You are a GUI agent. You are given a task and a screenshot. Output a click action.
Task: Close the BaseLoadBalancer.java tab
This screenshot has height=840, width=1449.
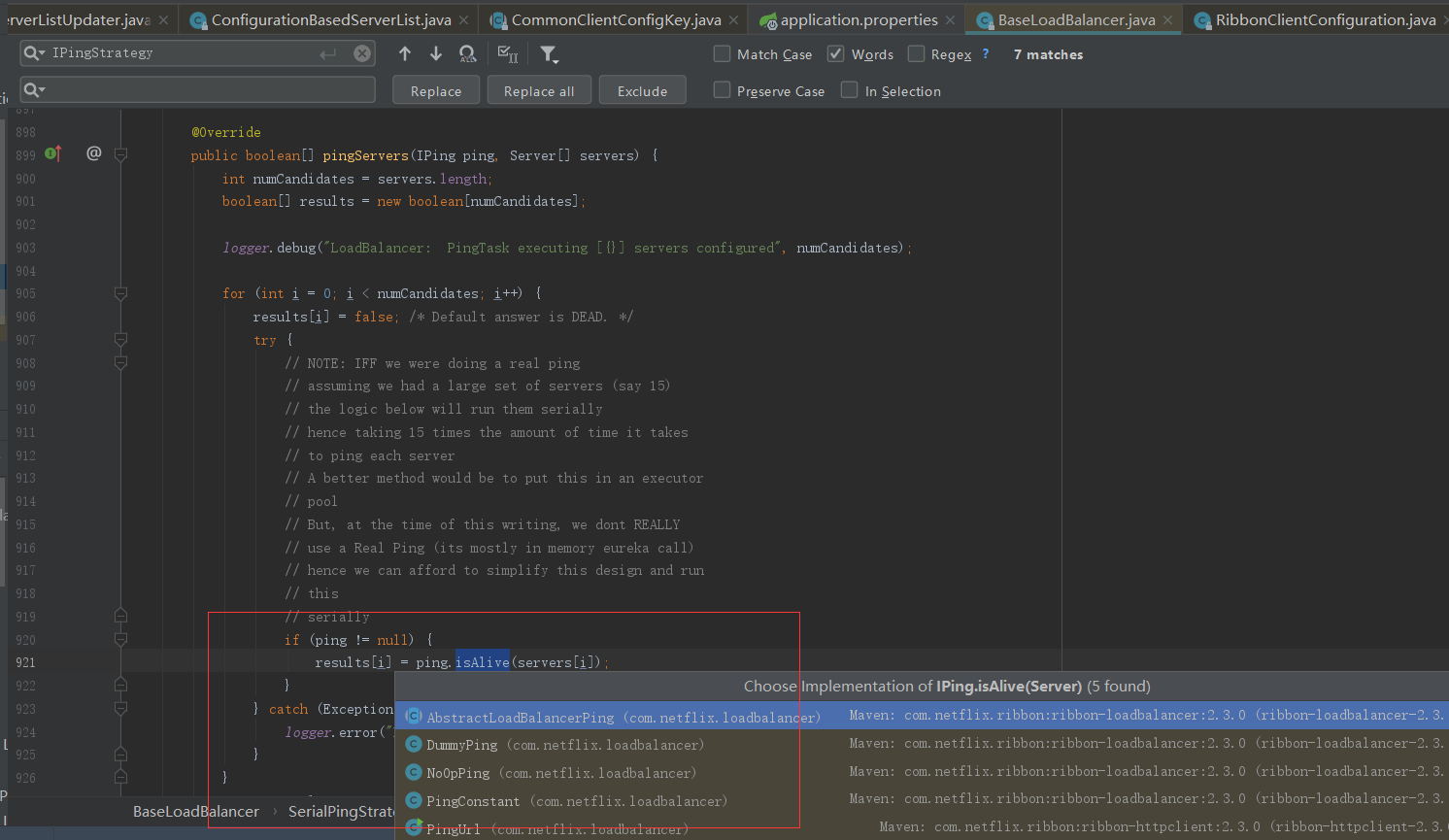pyautogui.click(x=1167, y=19)
